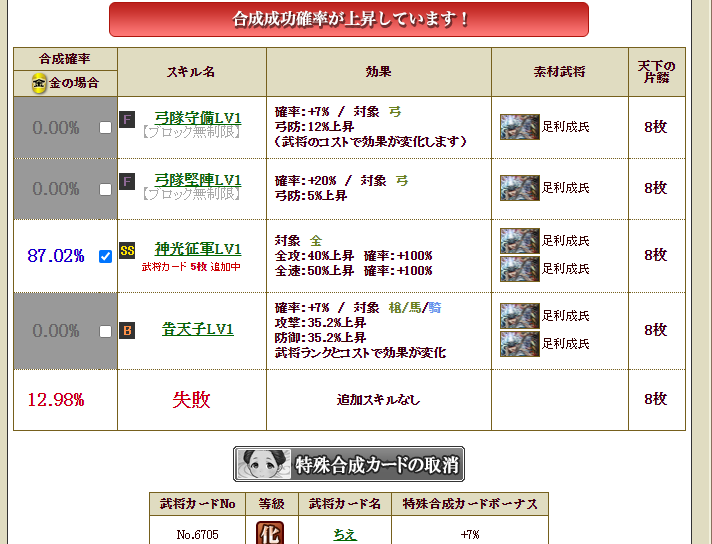This screenshot has height=544, width=712.
Task: Open the 弓隊堅陣LV1 skill link
Action: [x=198, y=180]
